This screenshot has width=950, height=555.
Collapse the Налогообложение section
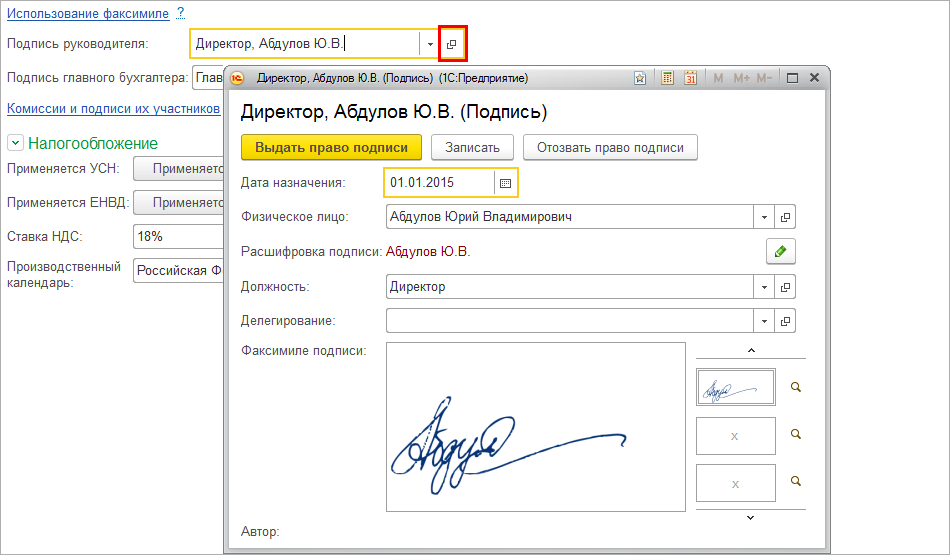point(15,143)
